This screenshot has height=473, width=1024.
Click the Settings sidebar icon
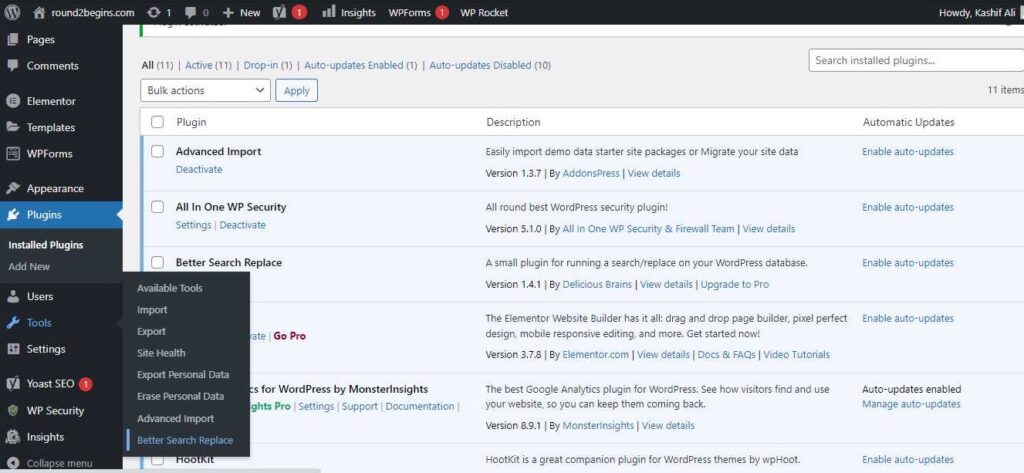(x=13, y=349)
